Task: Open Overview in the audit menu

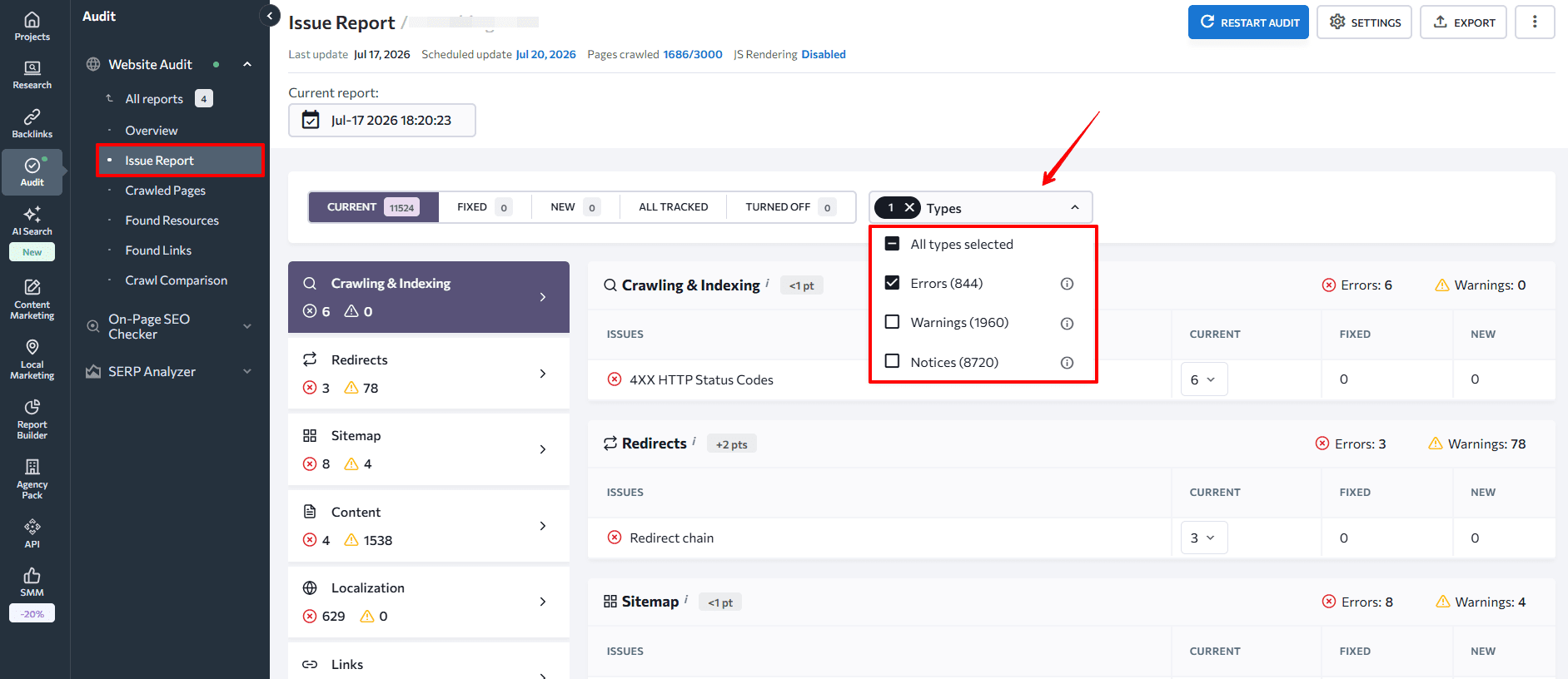Action: pyautogui.click(x=152, y=131)
